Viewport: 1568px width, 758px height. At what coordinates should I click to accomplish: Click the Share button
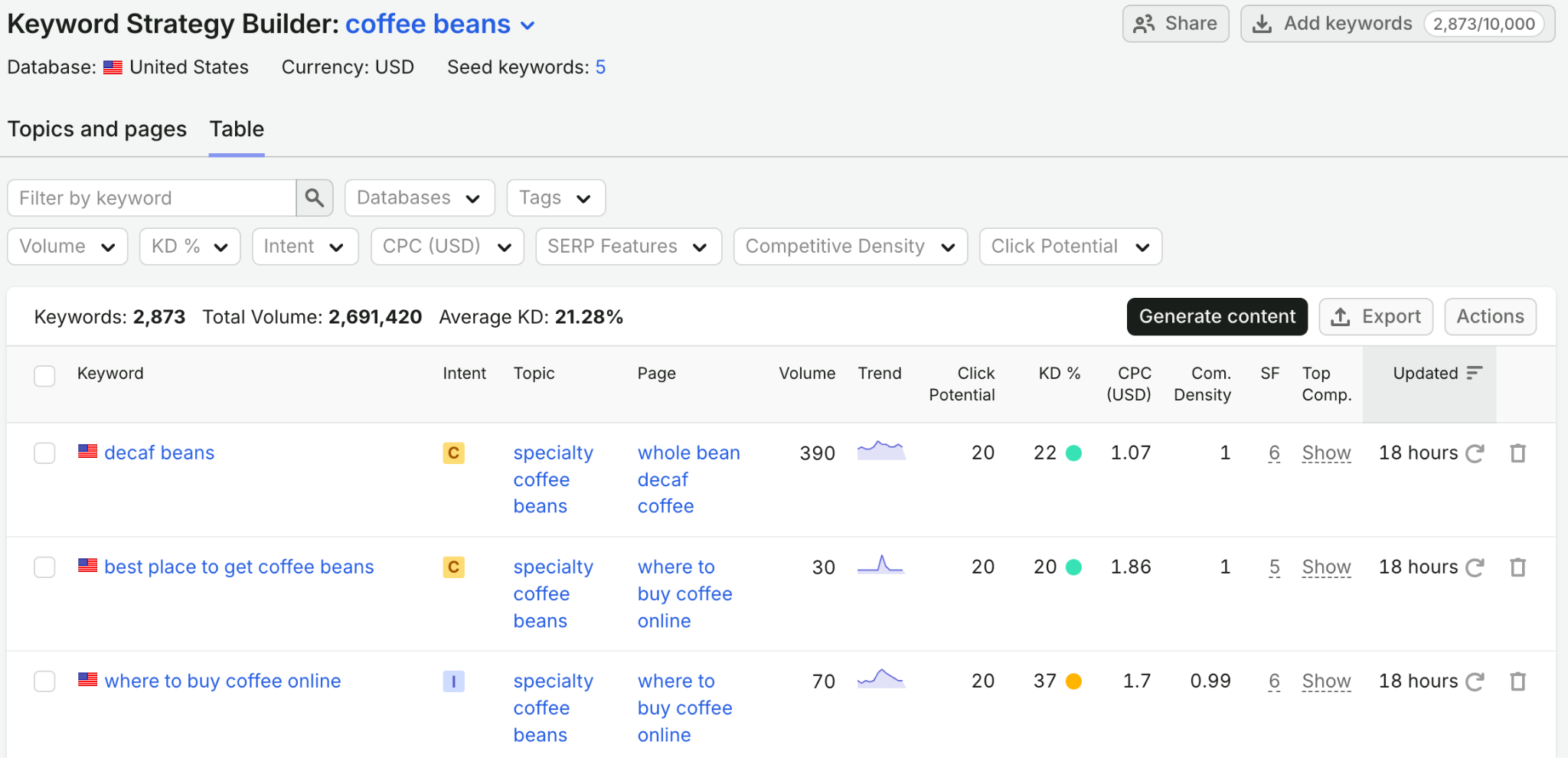coord(1175,24)
